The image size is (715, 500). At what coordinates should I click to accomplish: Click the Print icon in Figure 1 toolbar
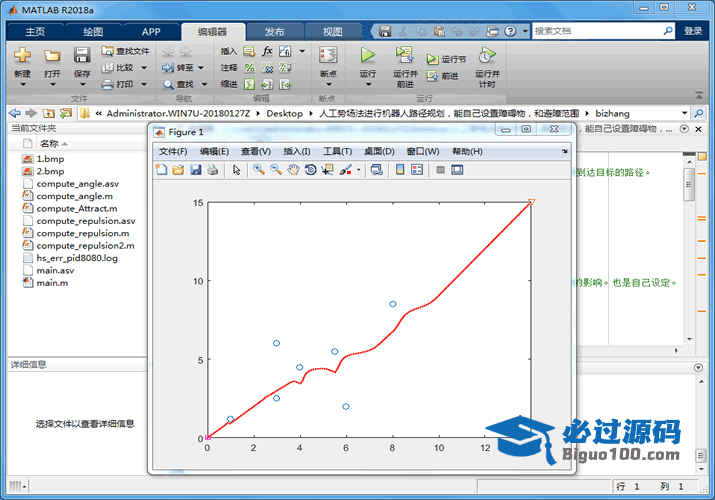(212, 170)
